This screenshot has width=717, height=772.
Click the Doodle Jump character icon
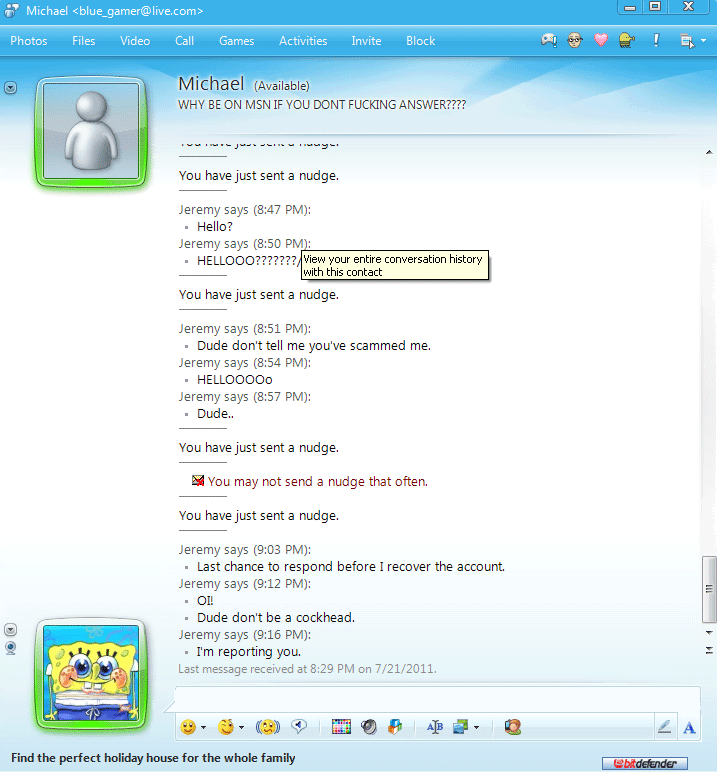point(626,40)
